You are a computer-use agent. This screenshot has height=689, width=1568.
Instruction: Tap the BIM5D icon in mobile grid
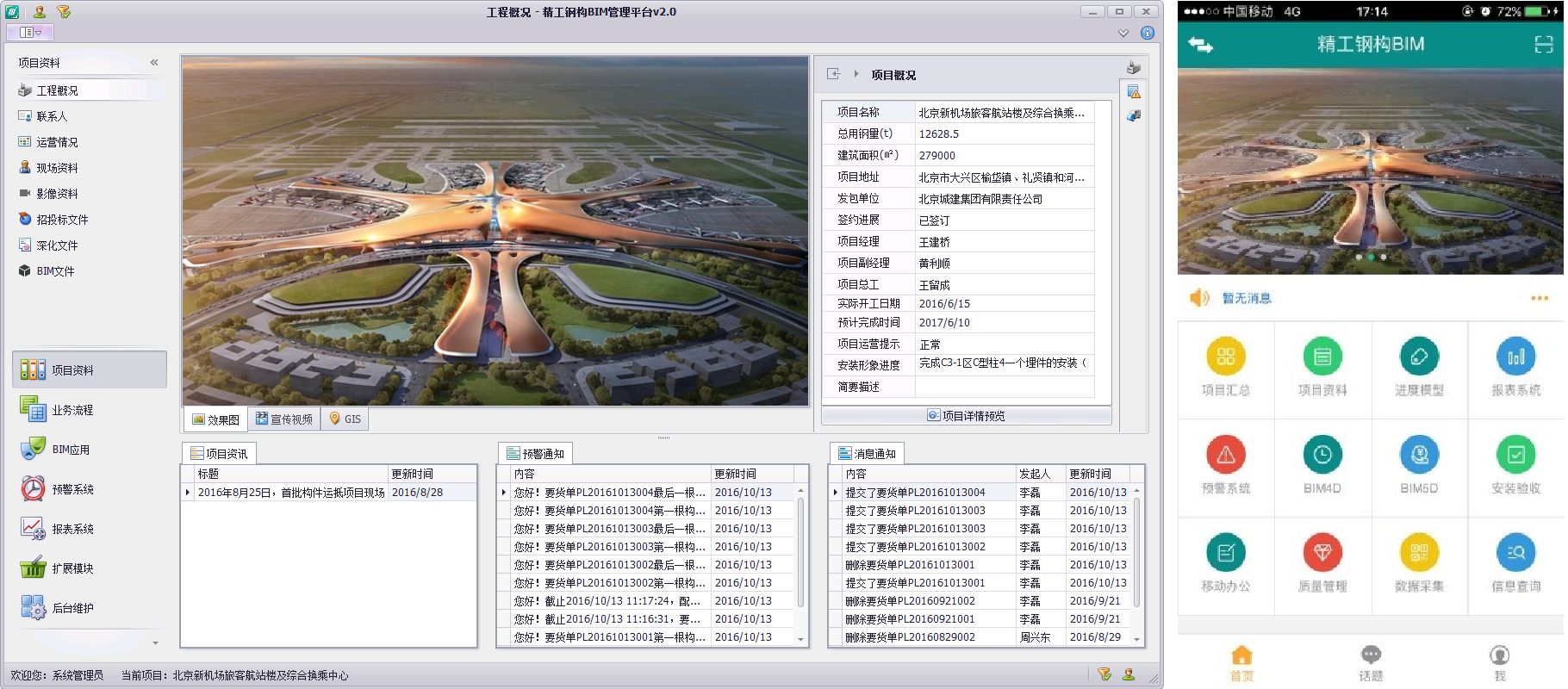[1419, 455]
